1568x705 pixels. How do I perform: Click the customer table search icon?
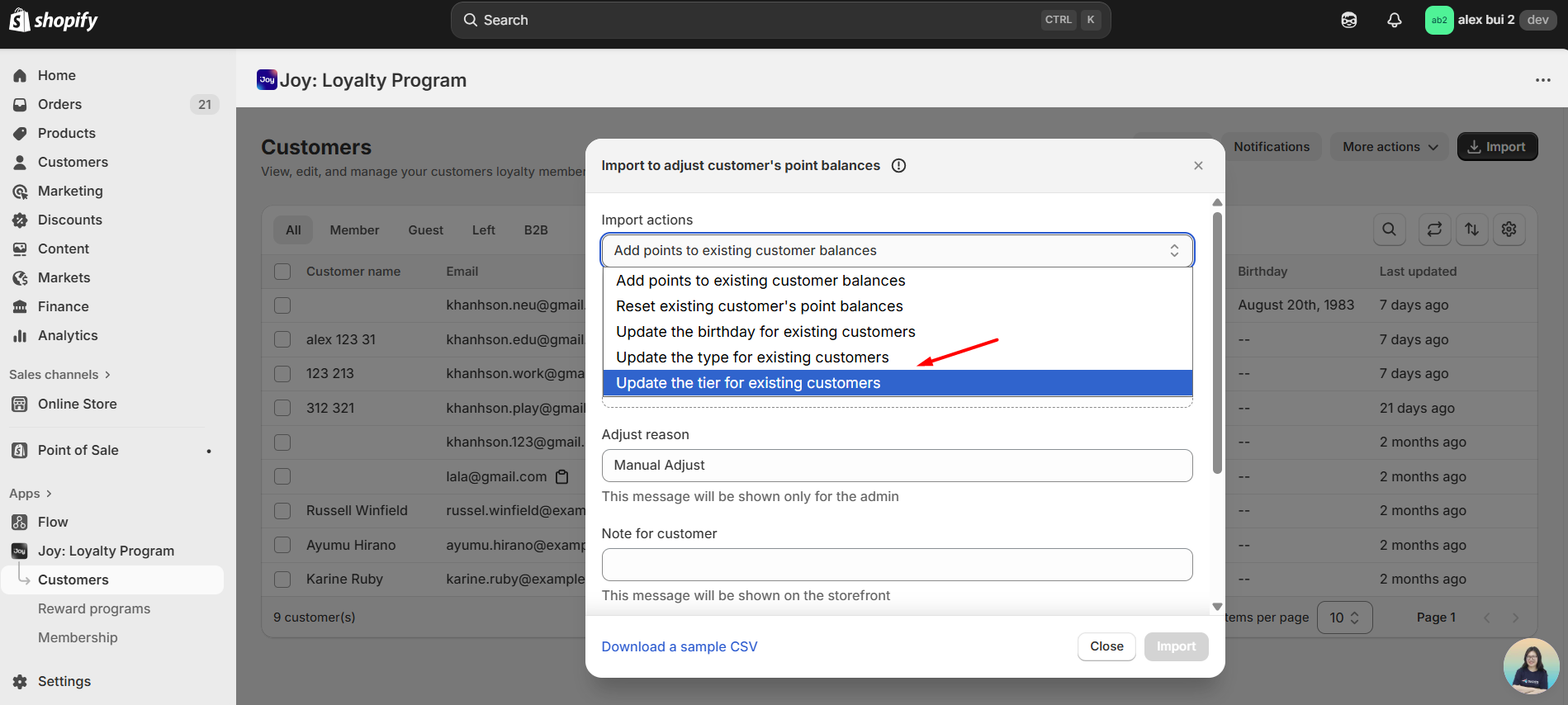pos(1389,229)
